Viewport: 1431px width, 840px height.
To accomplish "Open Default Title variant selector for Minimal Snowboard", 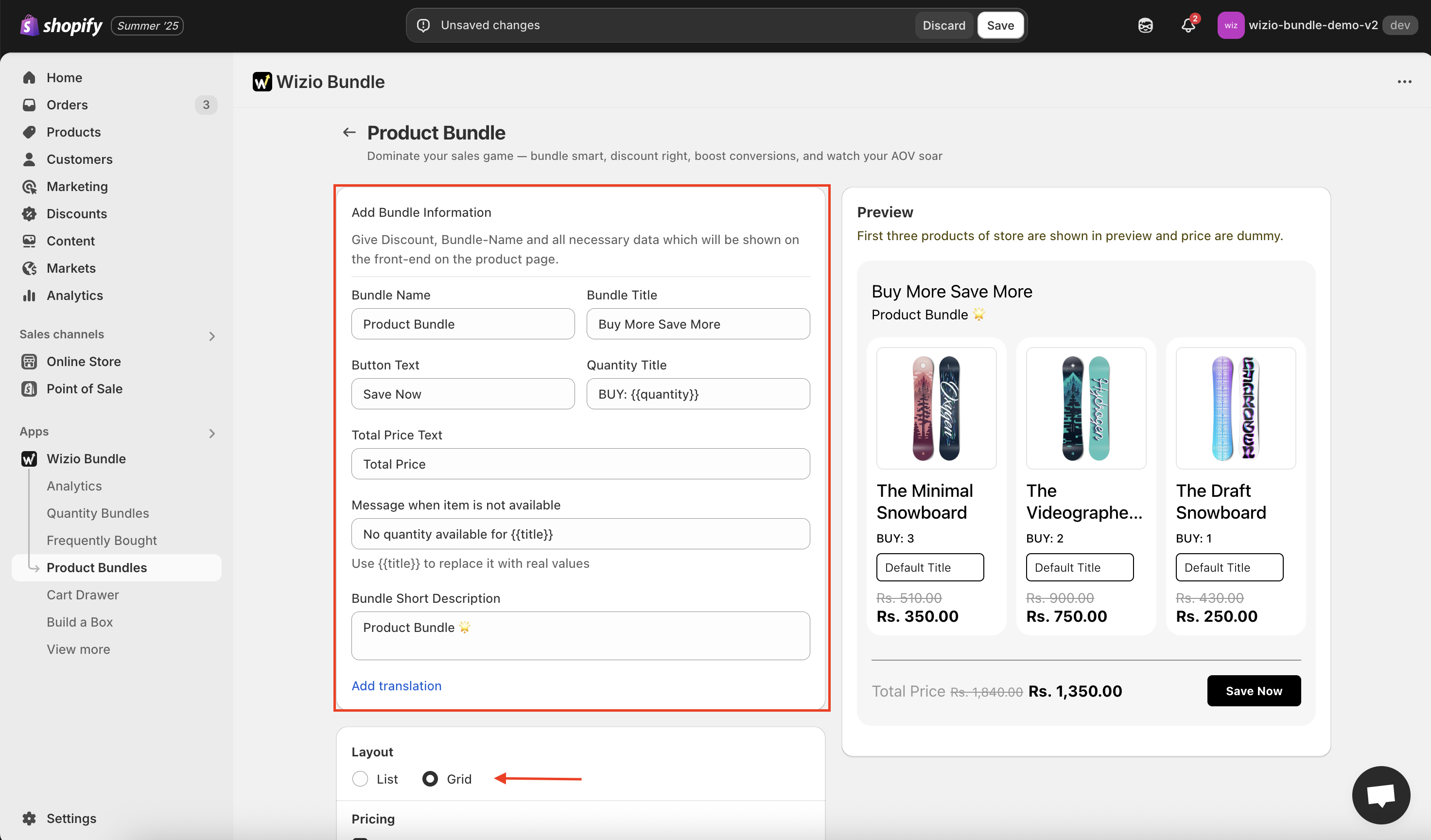I will (x=929, y=567).
